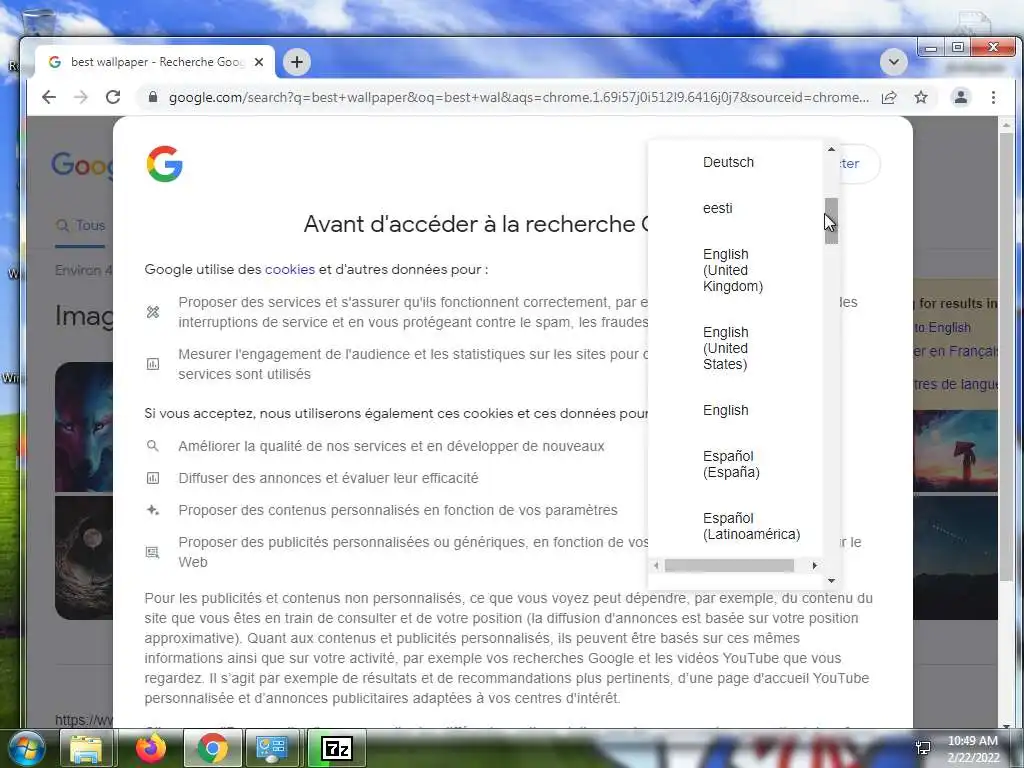This screenshot has width=1024, height=768.
Task: Open the control panel taskbar icon
Action: click(x=272, y=748)
